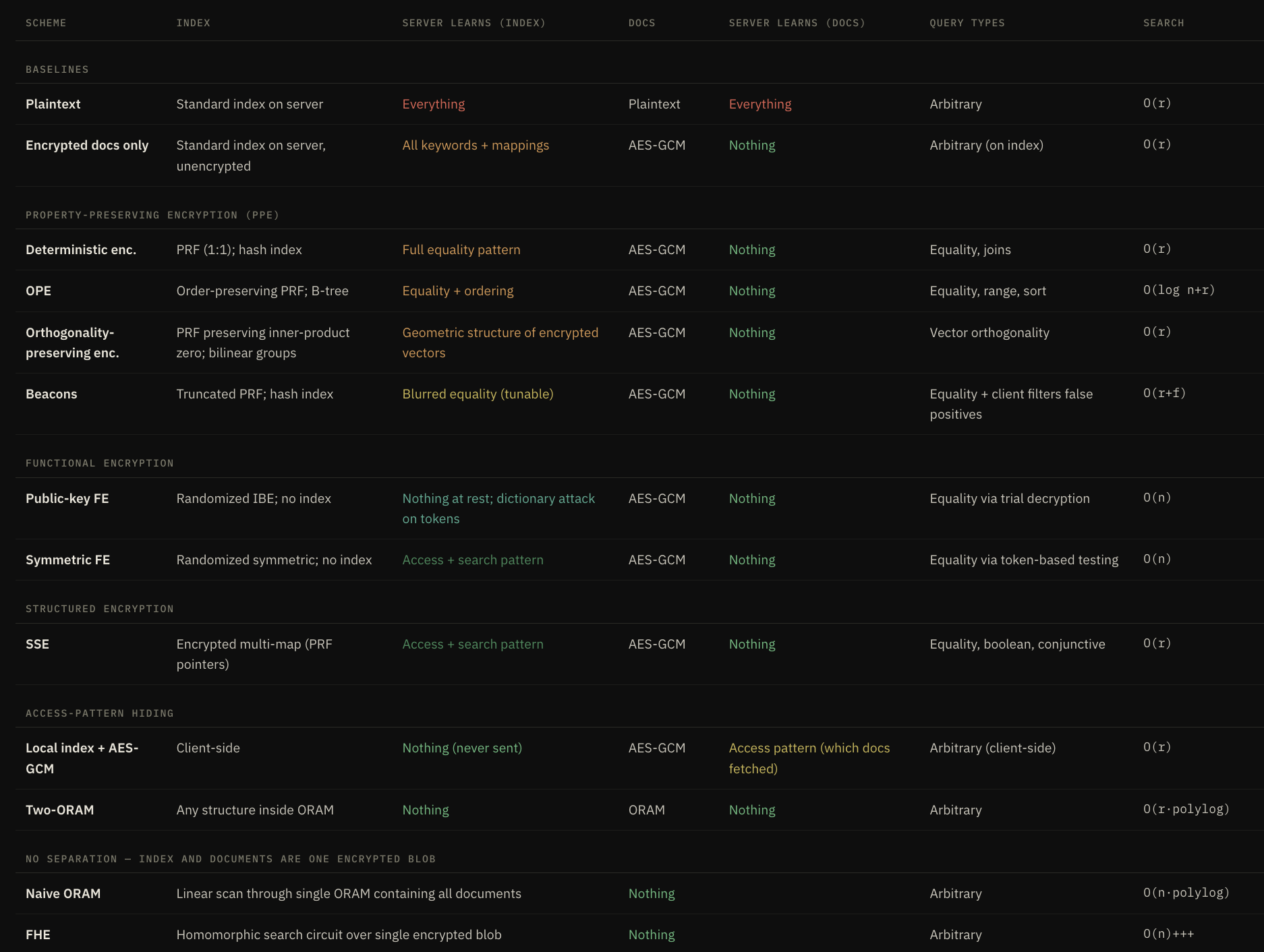Click the 'Full equality pattern' cell
This screenshot has width=1264, height=952.
tap(461, 249)
